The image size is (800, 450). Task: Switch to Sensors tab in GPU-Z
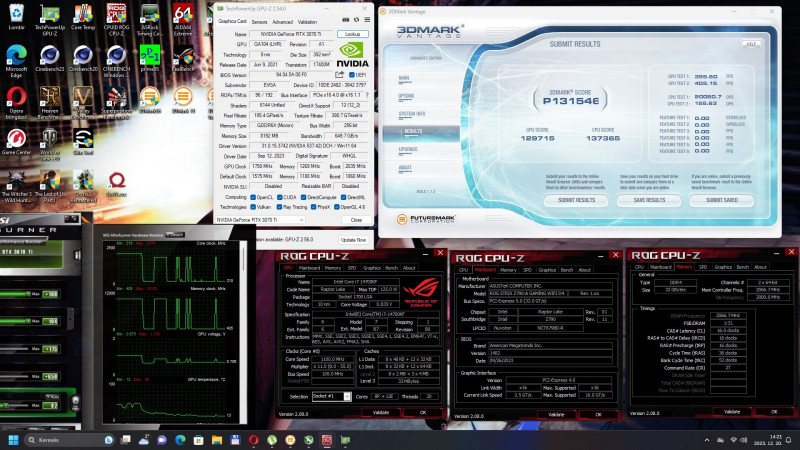coord(259,22)
